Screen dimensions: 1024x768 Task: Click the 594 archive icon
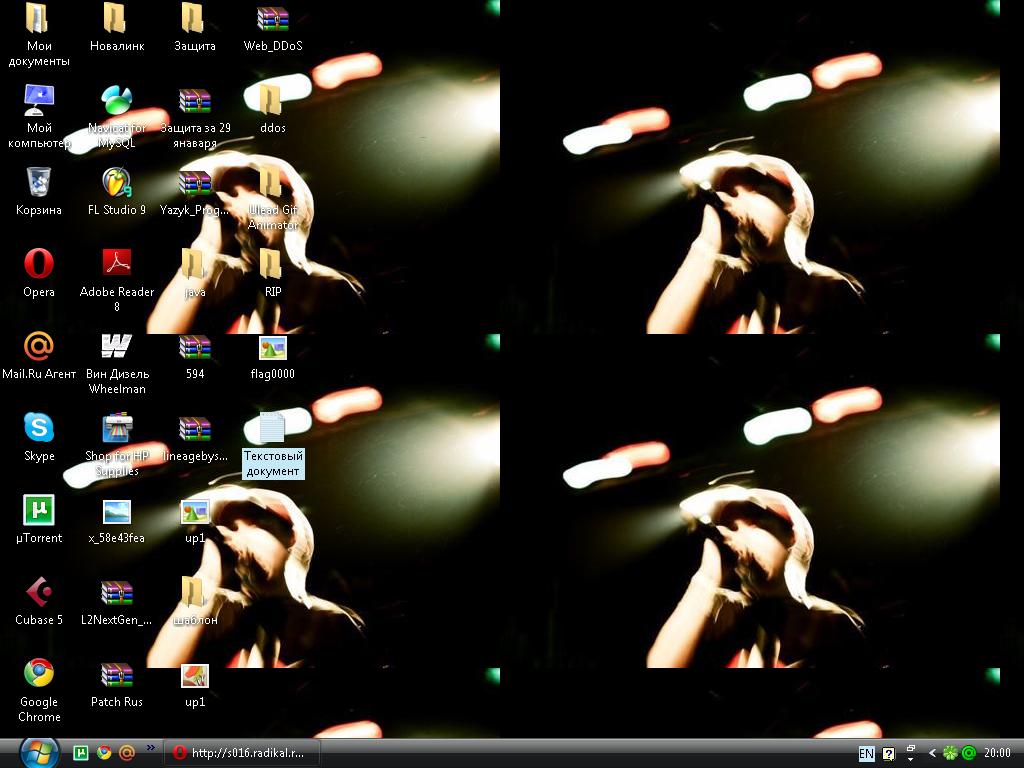coord(195,347)
